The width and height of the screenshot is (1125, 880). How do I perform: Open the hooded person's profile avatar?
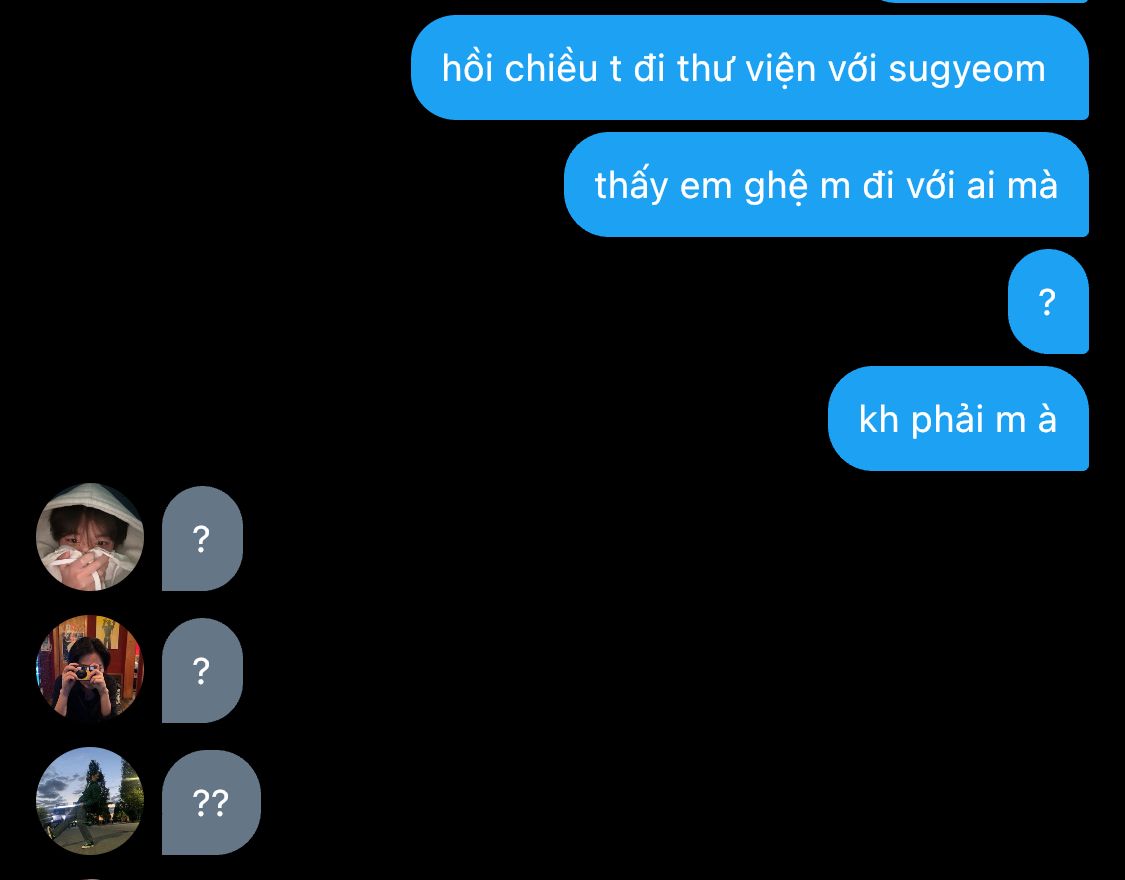[x=90, y=537]
